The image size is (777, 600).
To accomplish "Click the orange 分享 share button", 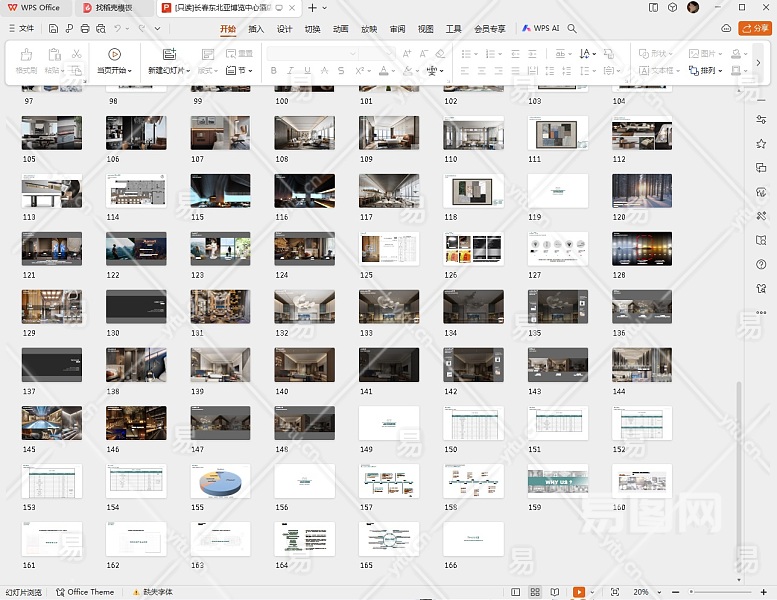I will tap(754, 29).
